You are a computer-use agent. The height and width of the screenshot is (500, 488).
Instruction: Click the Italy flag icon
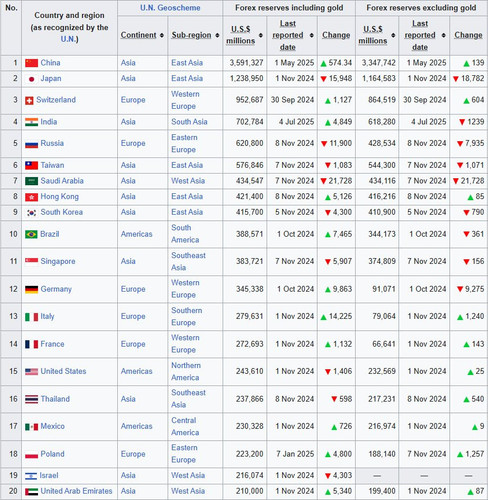point(31,317)
